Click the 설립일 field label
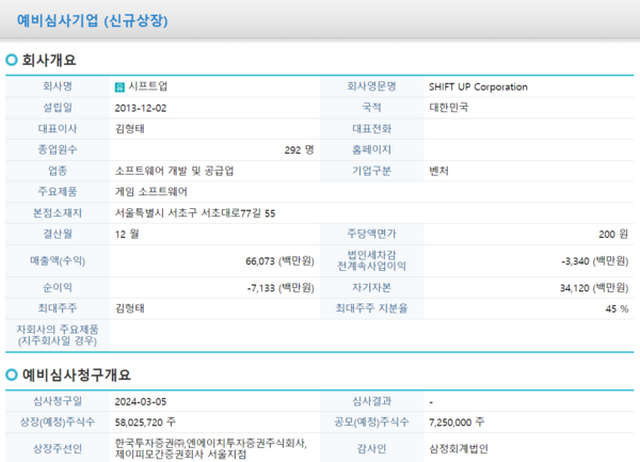Viewport: 640px width, 462px height. coord(57,108)
